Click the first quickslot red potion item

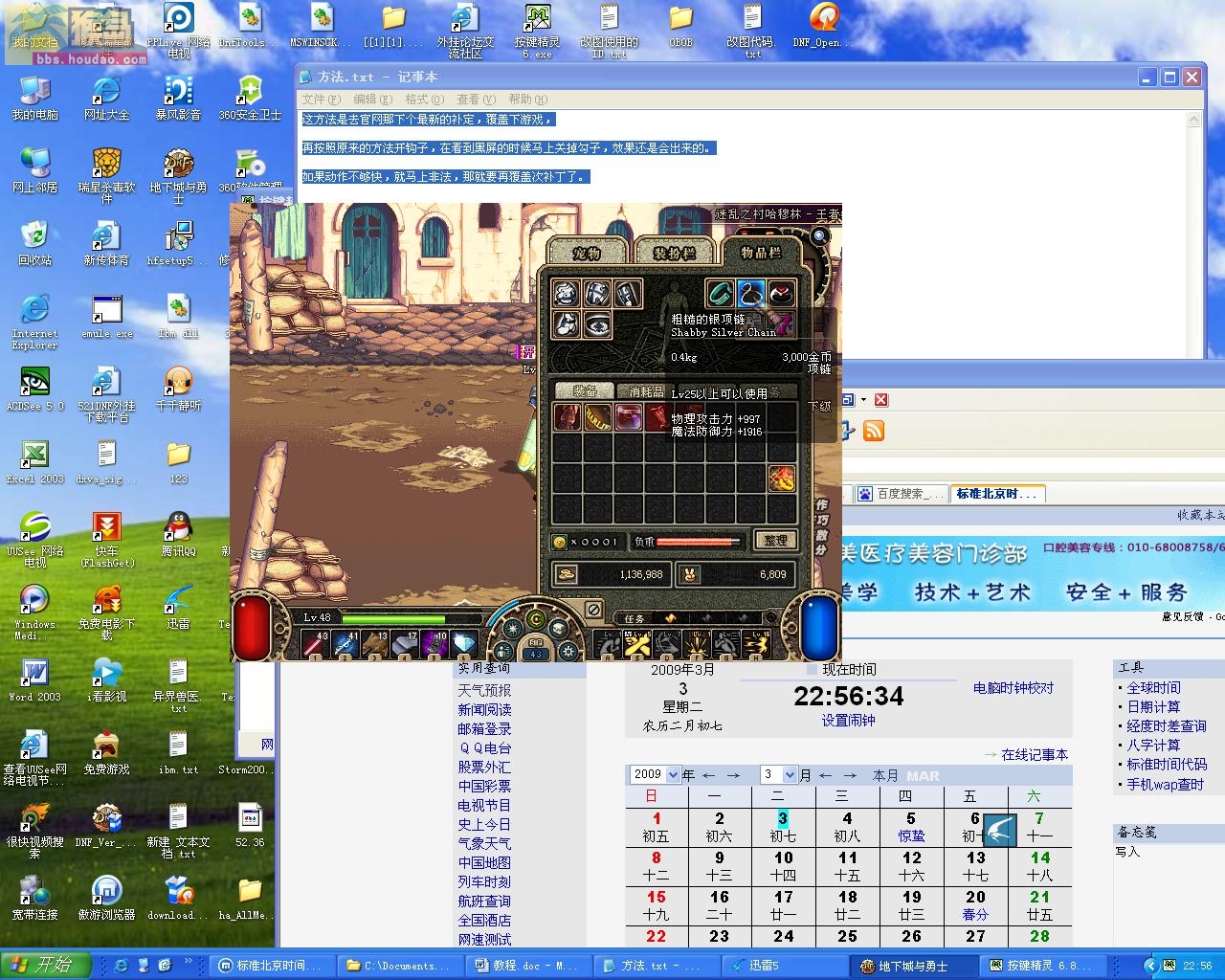316,644
